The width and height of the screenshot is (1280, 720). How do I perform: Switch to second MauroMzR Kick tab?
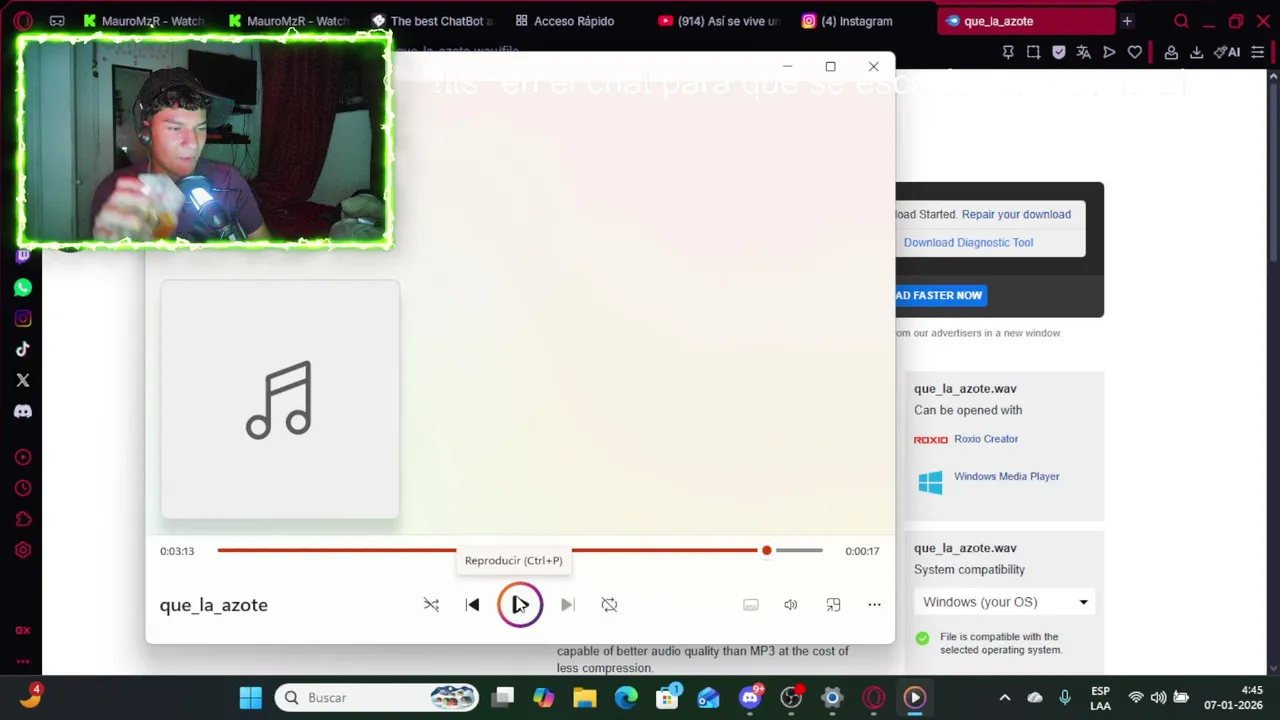coord(290,21)
